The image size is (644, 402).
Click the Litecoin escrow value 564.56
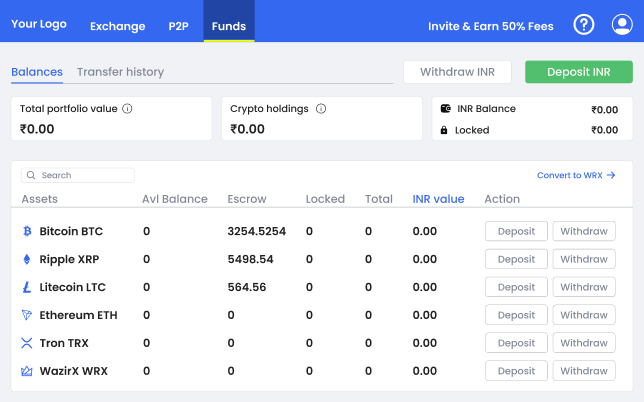click(x=247, y=287)
